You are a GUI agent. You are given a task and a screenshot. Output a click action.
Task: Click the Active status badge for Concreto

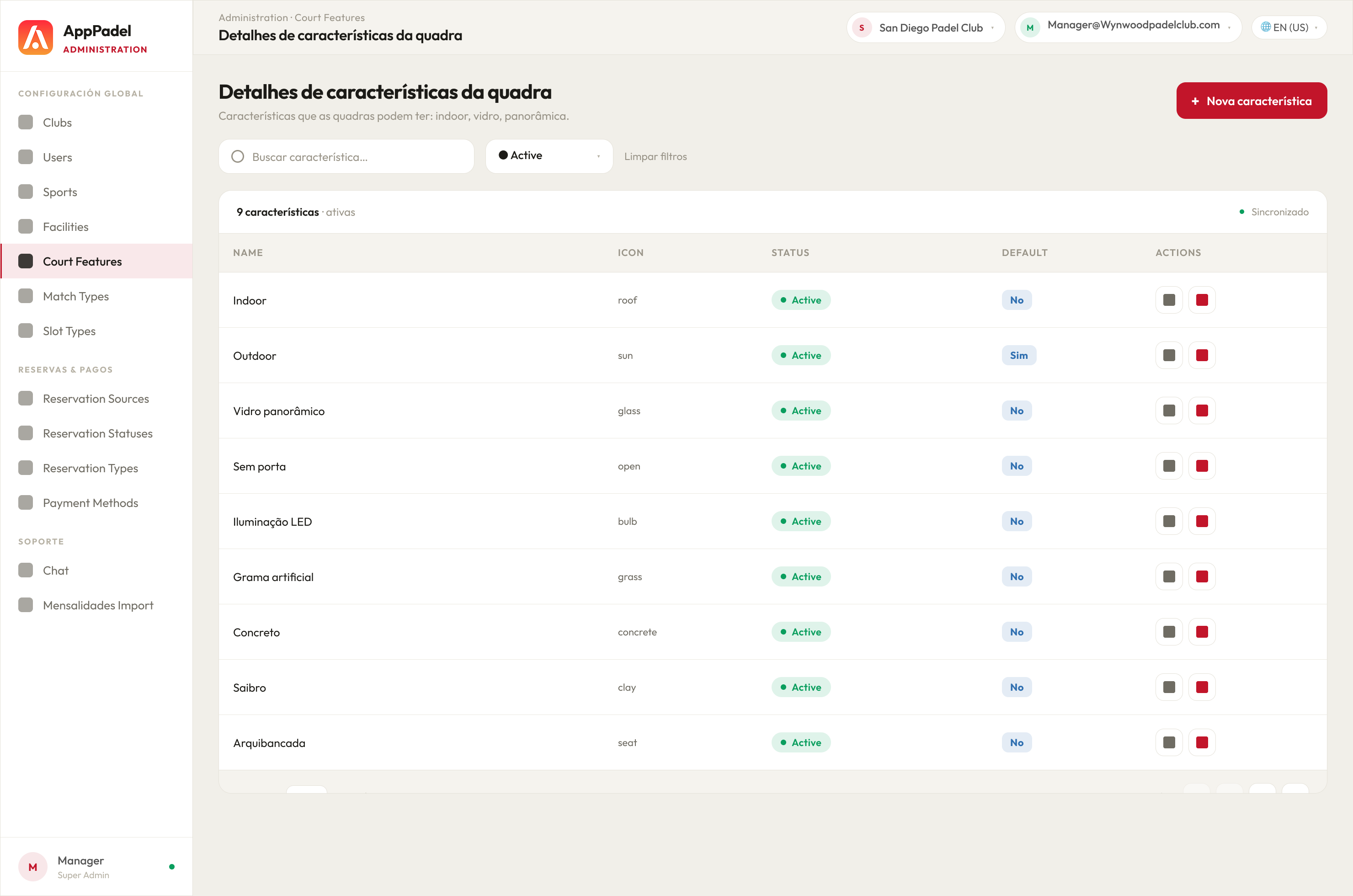tap(801, 632)
